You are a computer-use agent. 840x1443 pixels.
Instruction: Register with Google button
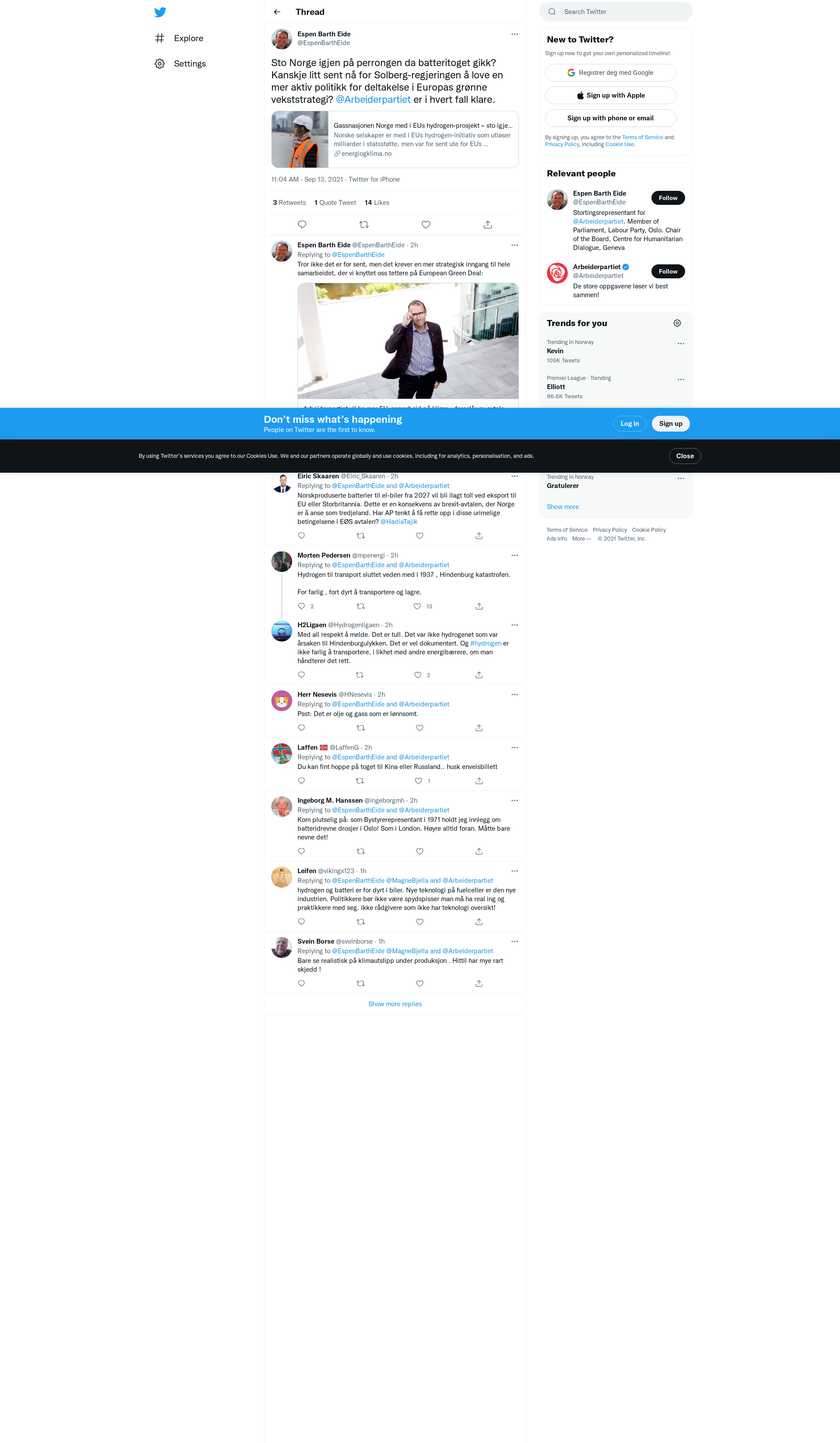tap(611, 73)
